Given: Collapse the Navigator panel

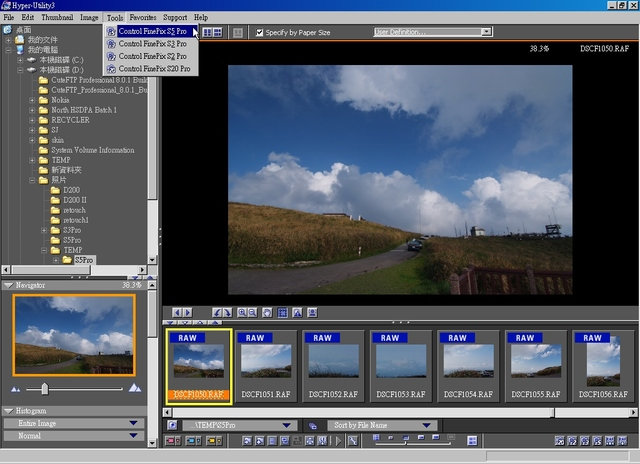Looking at the screenshot, I should click(8, 285).
